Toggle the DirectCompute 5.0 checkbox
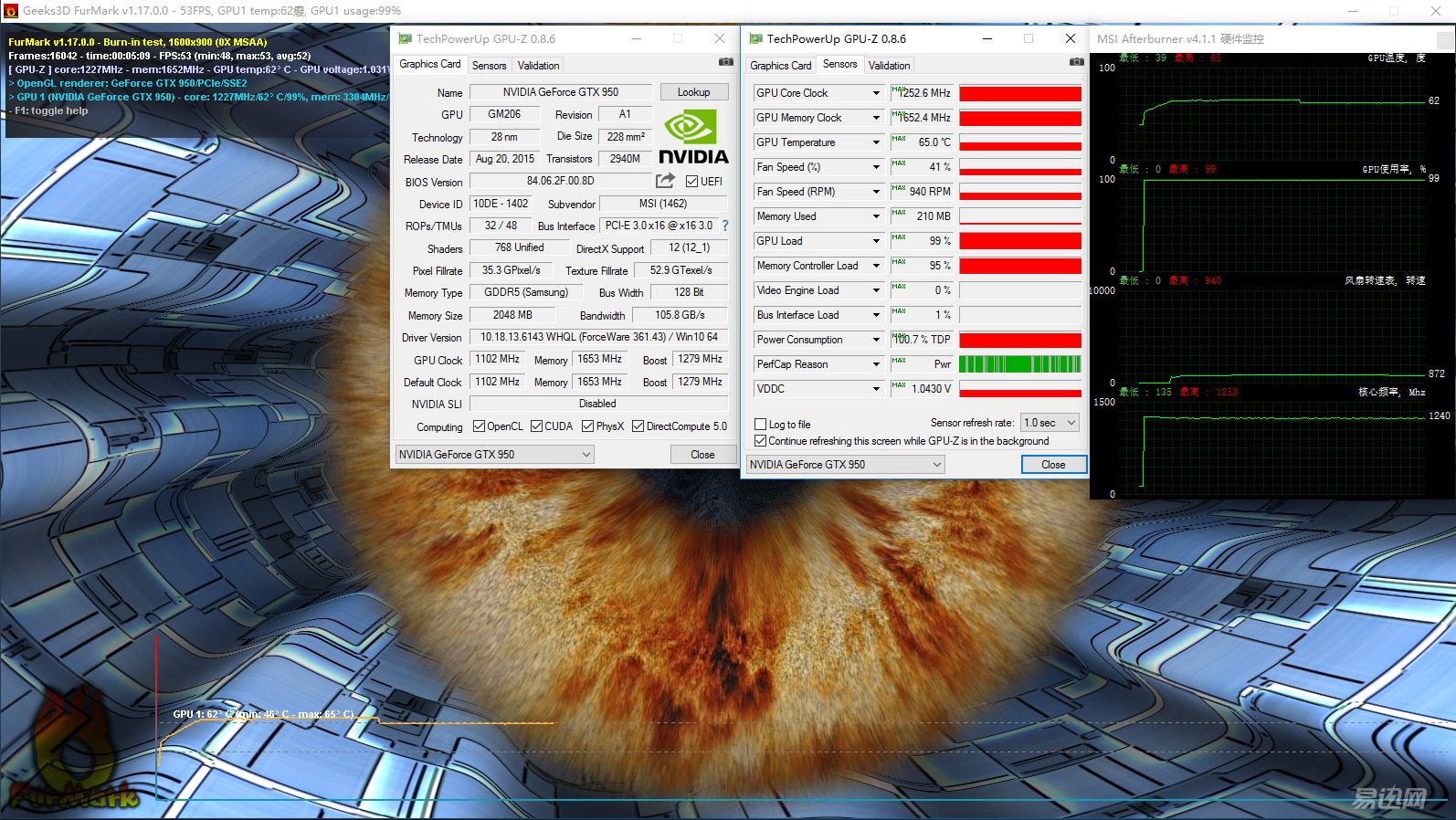The width and height of the screenshot is (1456, 820). [638, 426]
